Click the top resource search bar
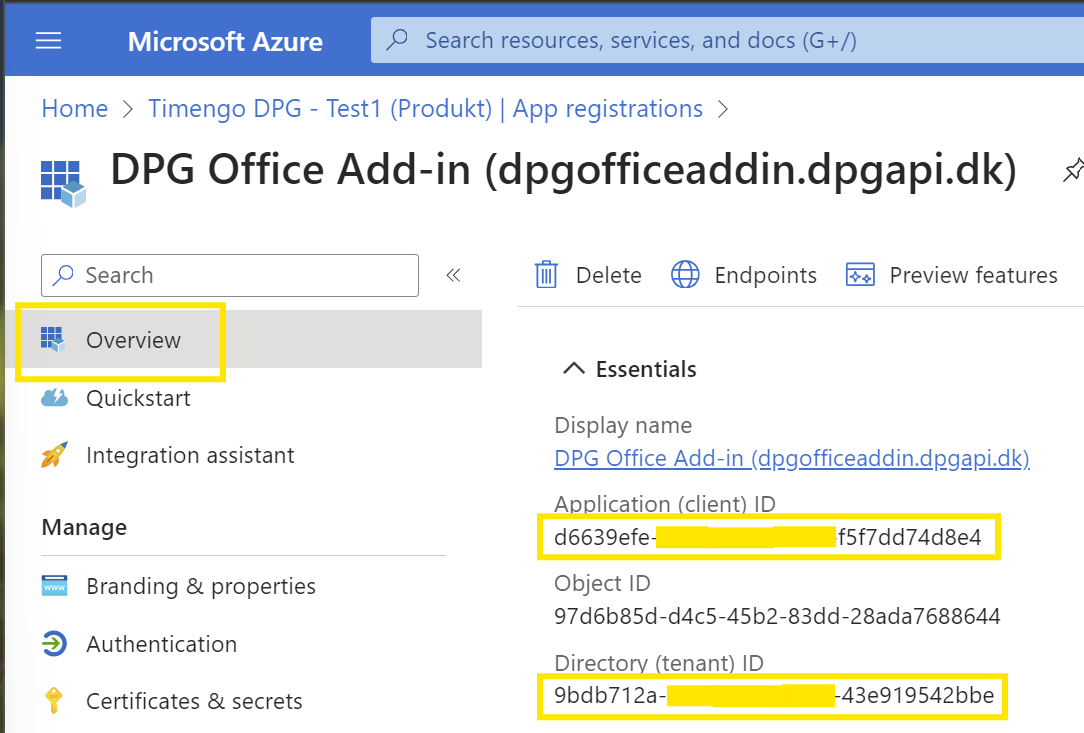The width and height of the screenshot is (1084, 733). [720, 41]
